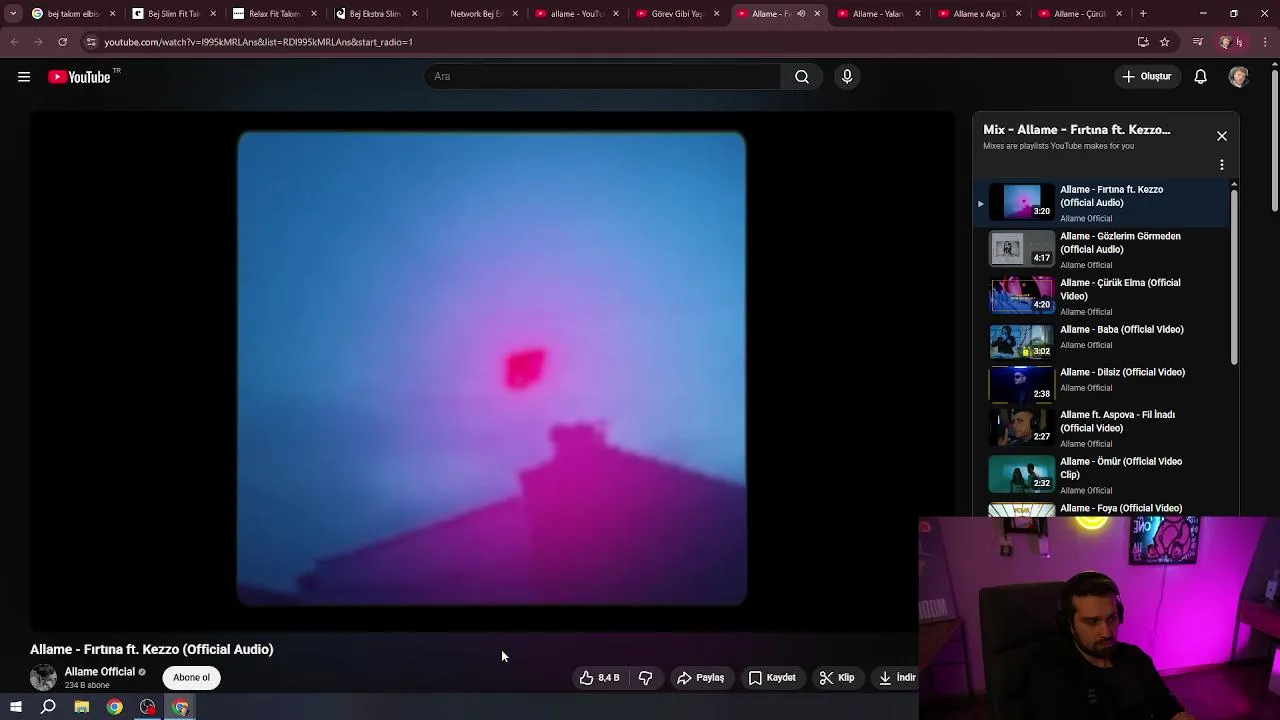This screenshot has width=1280, height=720.
Task: Click the Mix playlist panel scrollbar
Action: (1234, 276)
